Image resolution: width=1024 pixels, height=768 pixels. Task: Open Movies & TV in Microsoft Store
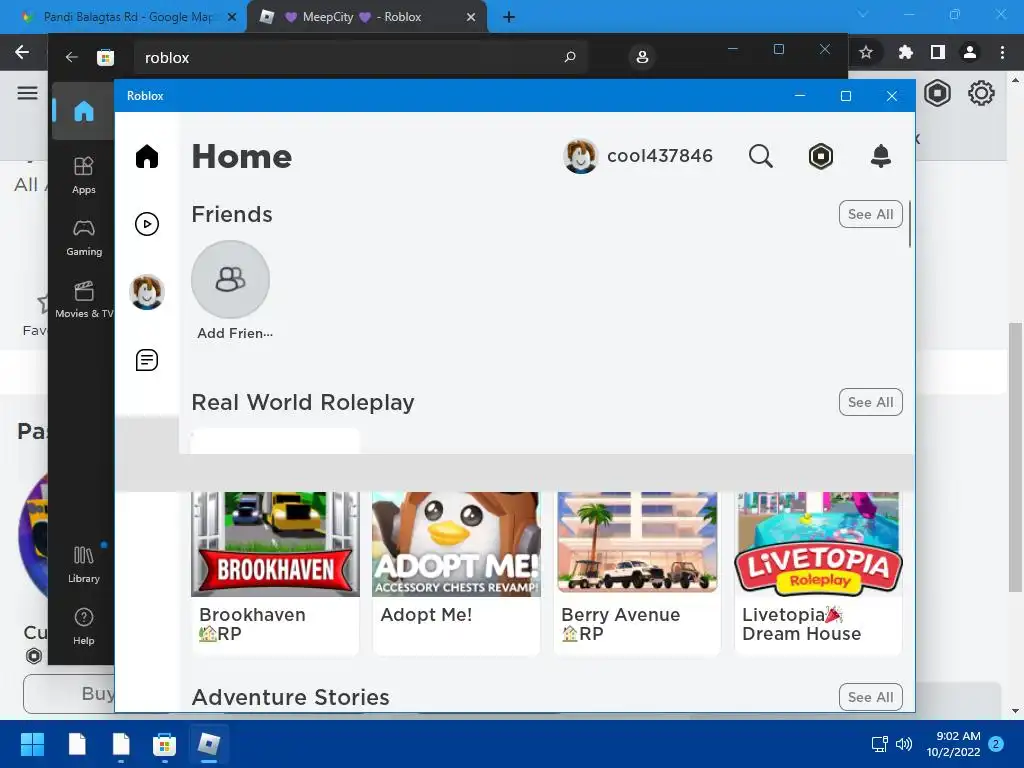pos(84,300)
